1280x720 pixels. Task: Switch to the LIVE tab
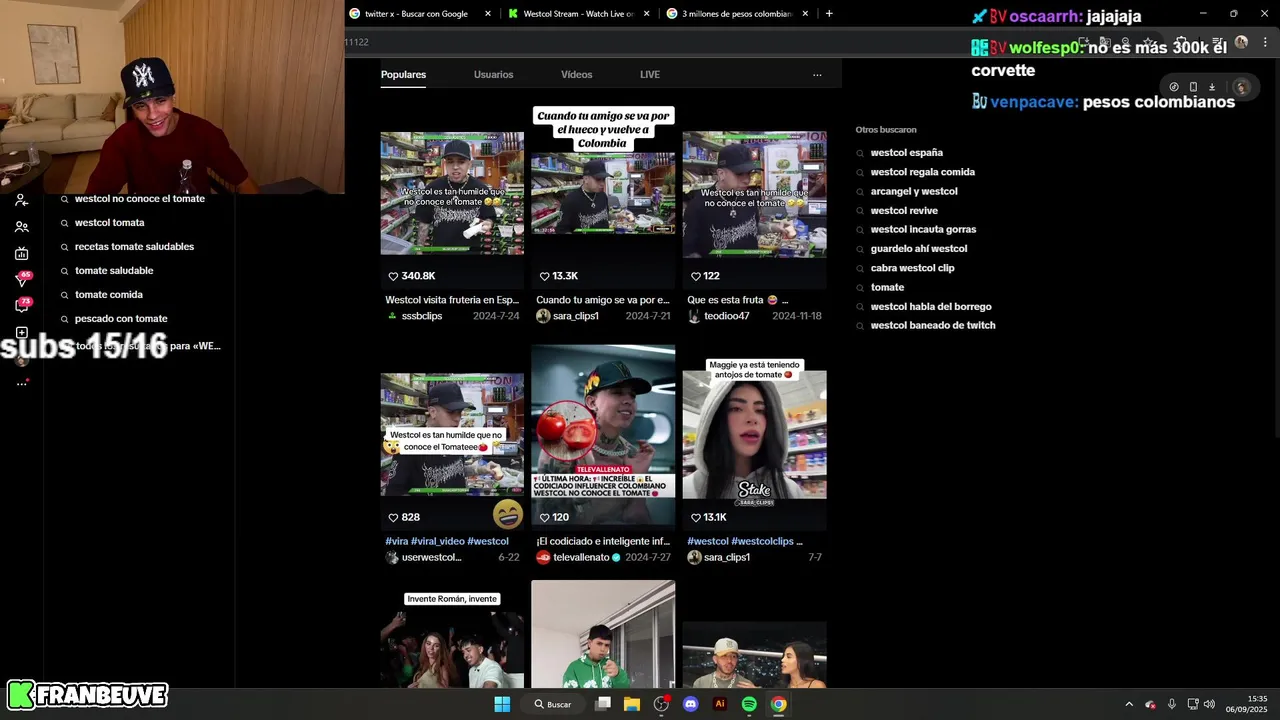tap(650, 75)
